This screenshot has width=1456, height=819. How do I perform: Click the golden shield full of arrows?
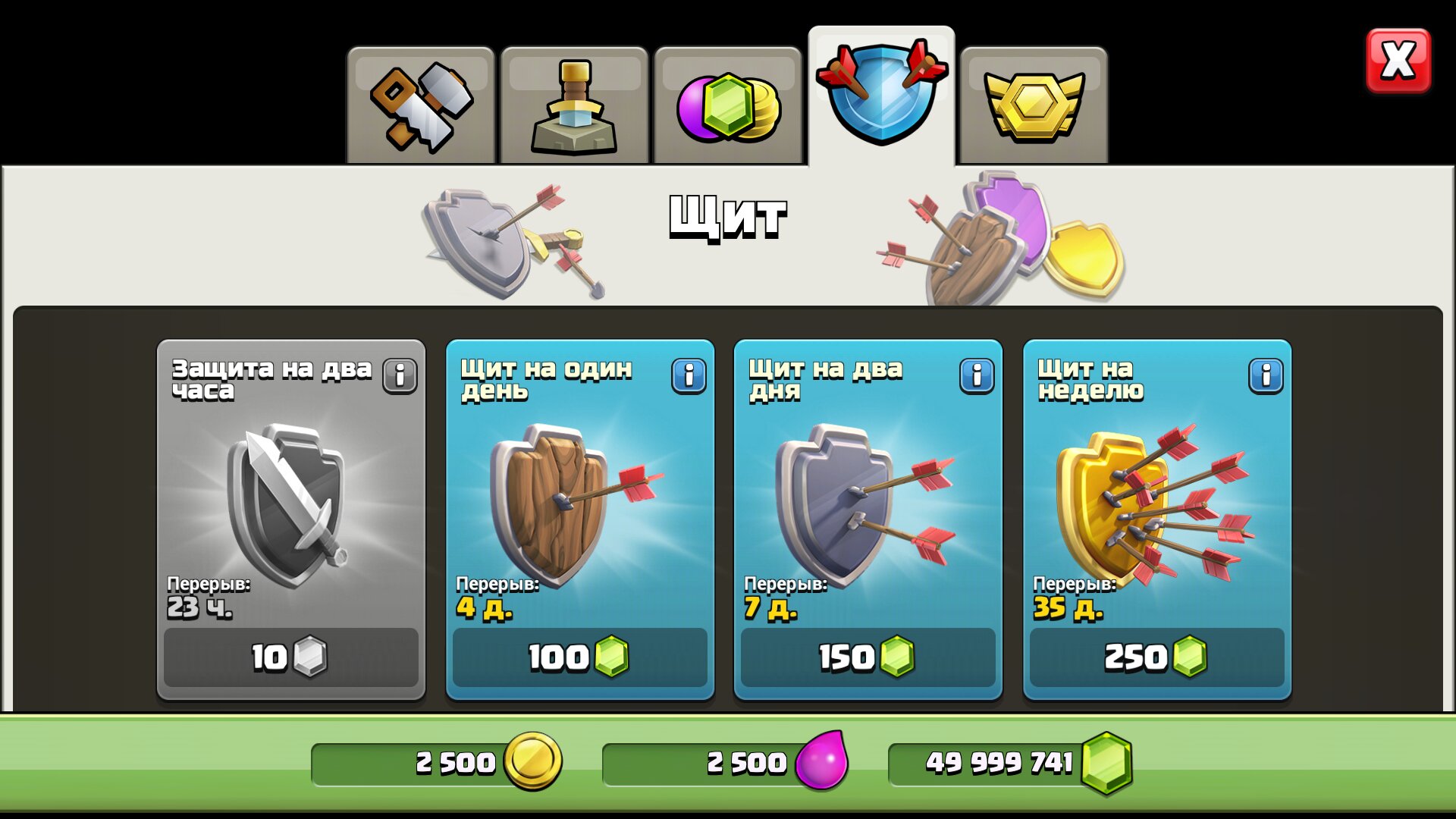[1153, 504]
